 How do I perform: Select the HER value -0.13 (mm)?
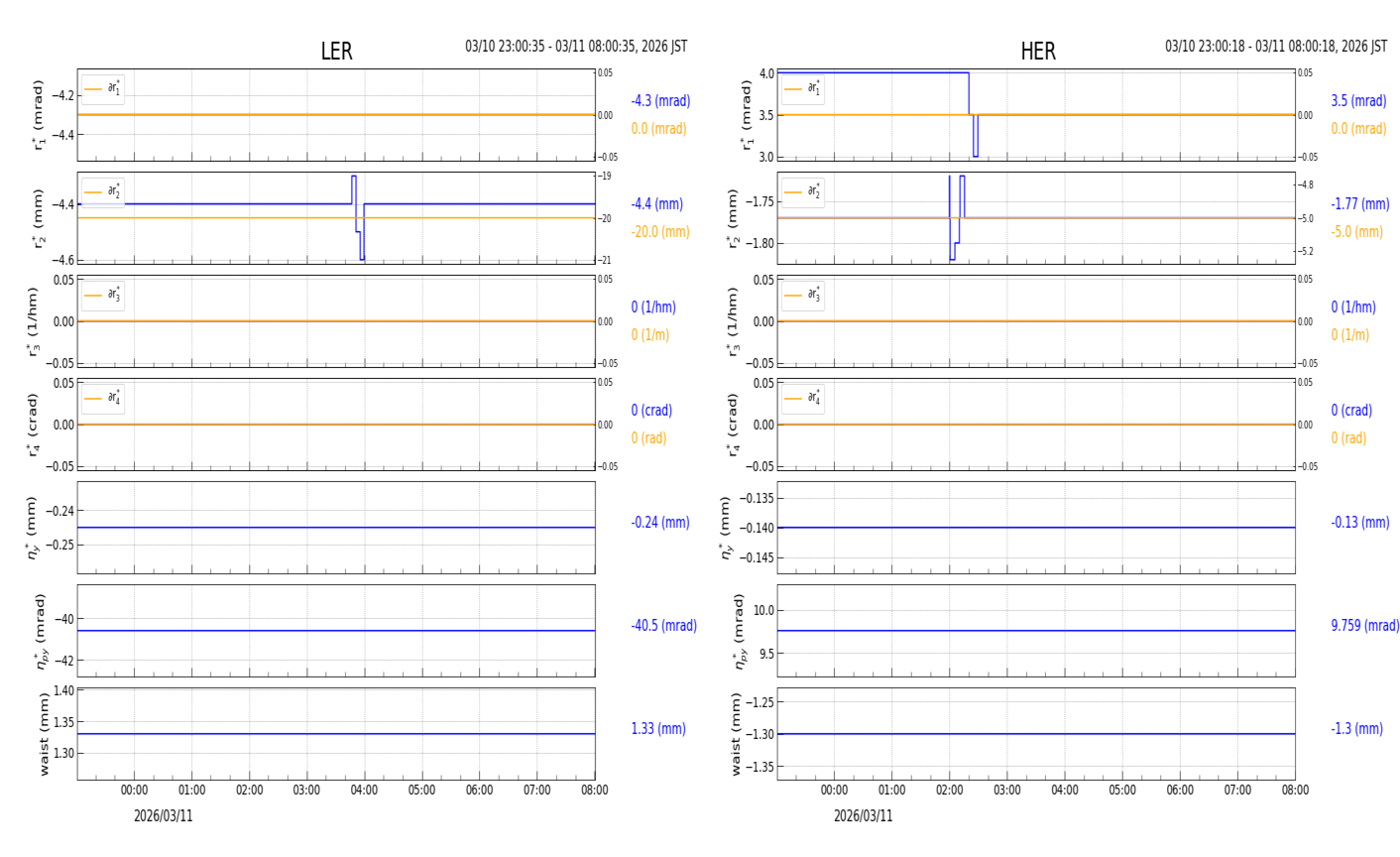point(1360,523)
